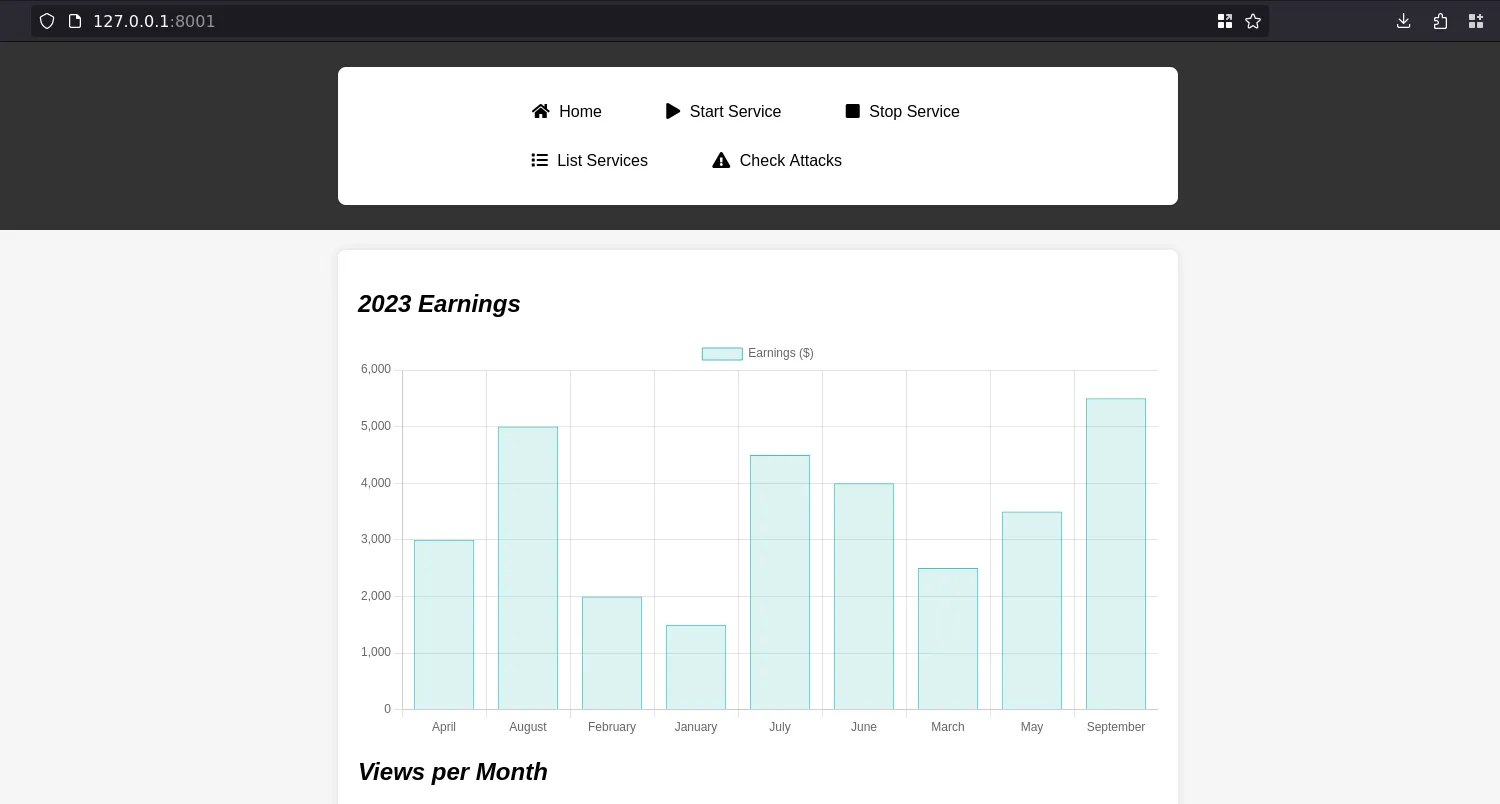Click the warning triangle icon
Image resolution: width=1500 pixels, height=804 pixels.
(x=721, y=160)
